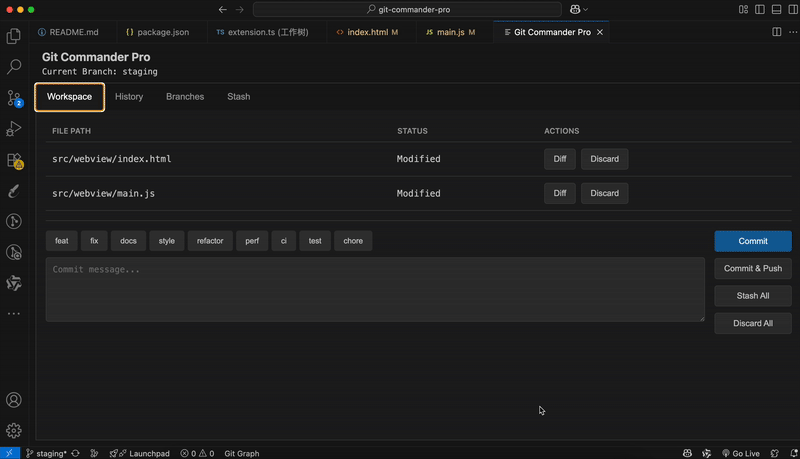
Task: Click Go Live in the status bar
Action: [741, 453]
